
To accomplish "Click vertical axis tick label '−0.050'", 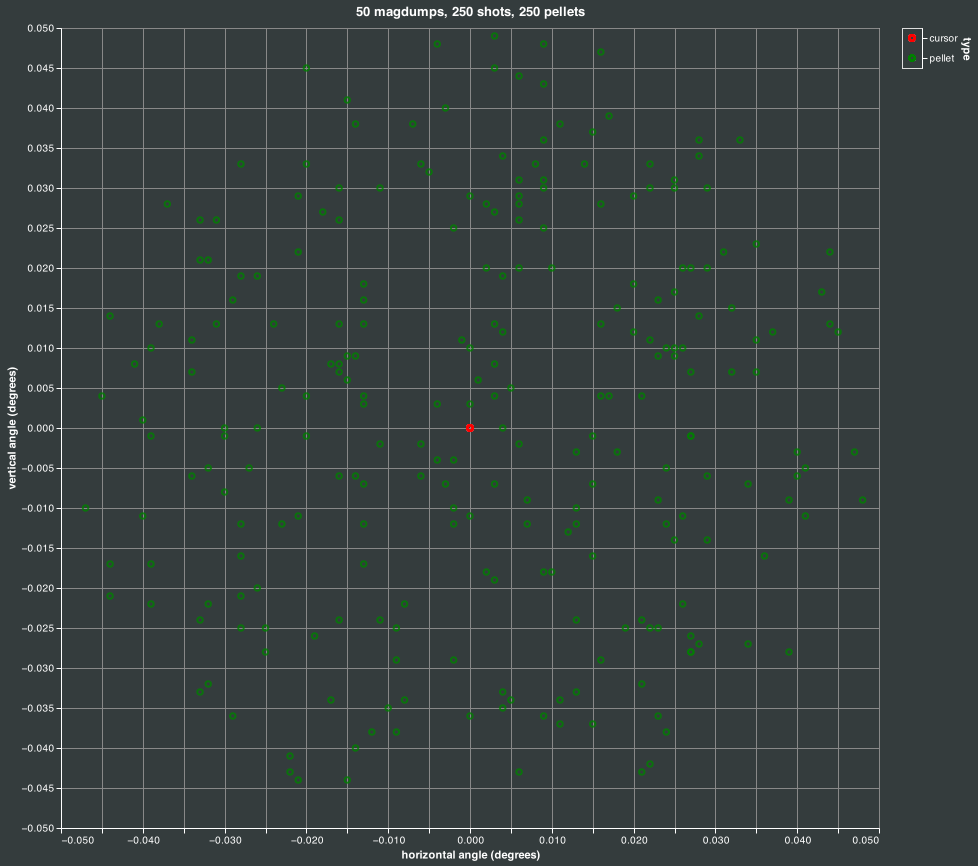I will coord(37,829).
